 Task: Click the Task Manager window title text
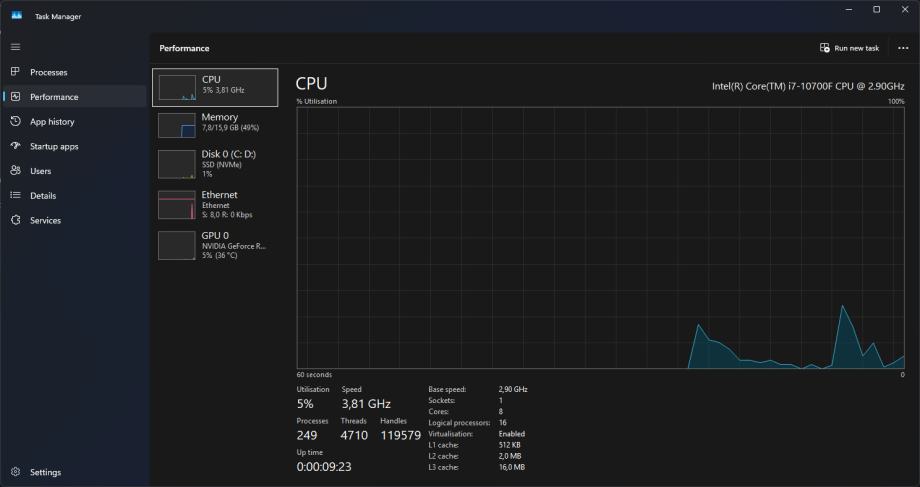tap(58, 16)
